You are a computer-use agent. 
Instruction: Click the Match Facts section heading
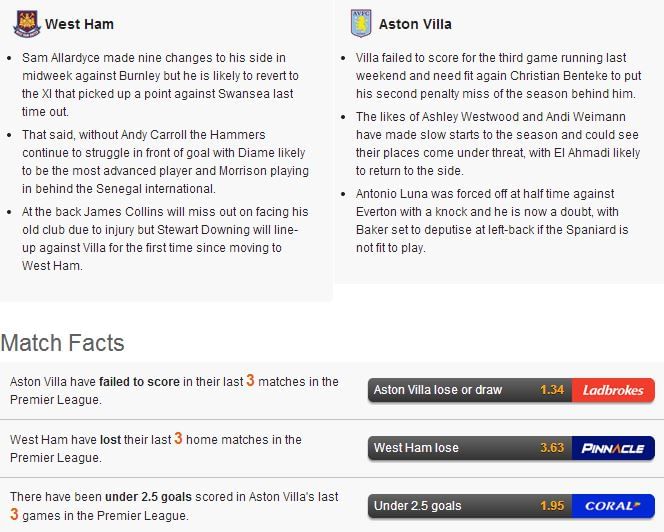(x=63, y=343)
